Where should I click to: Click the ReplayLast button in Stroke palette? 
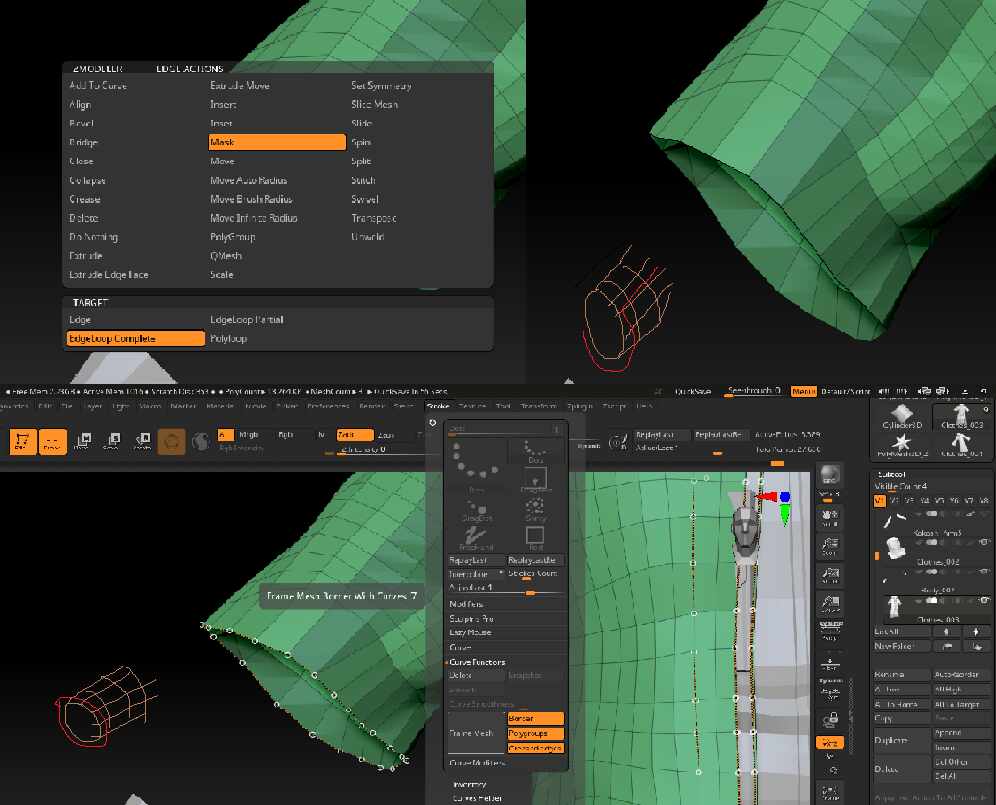point(476,560)
